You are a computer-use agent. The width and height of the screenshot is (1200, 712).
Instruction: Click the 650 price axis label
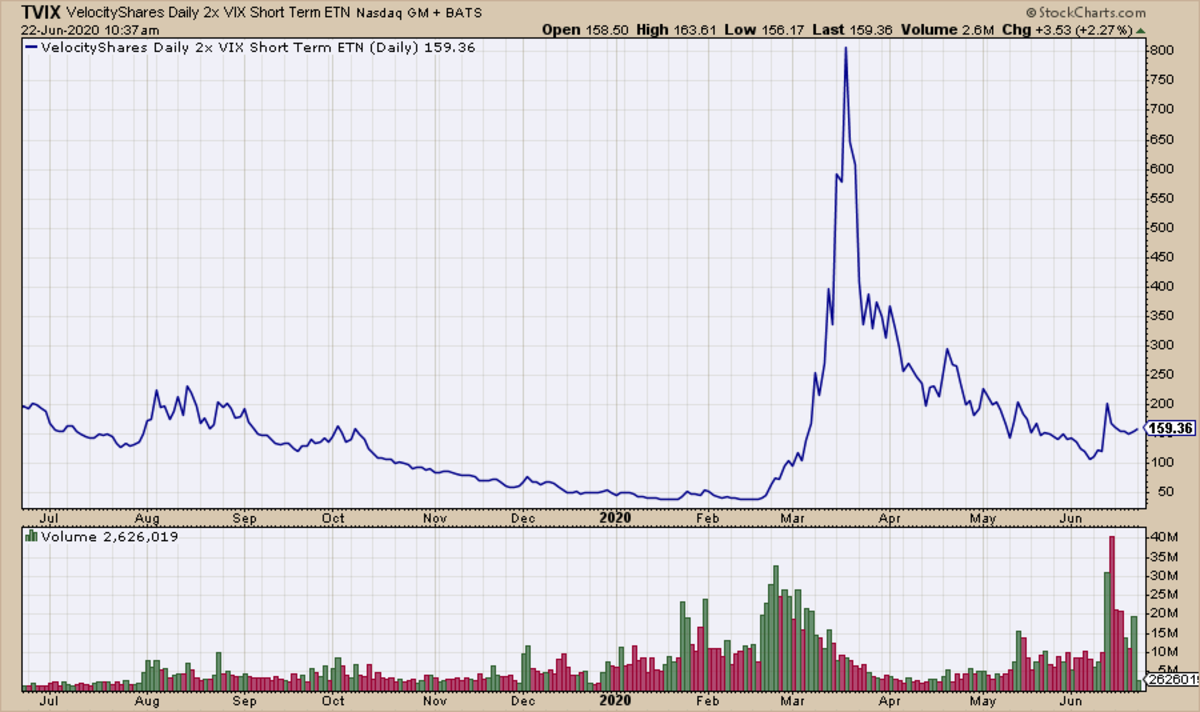pos(1160,139)
